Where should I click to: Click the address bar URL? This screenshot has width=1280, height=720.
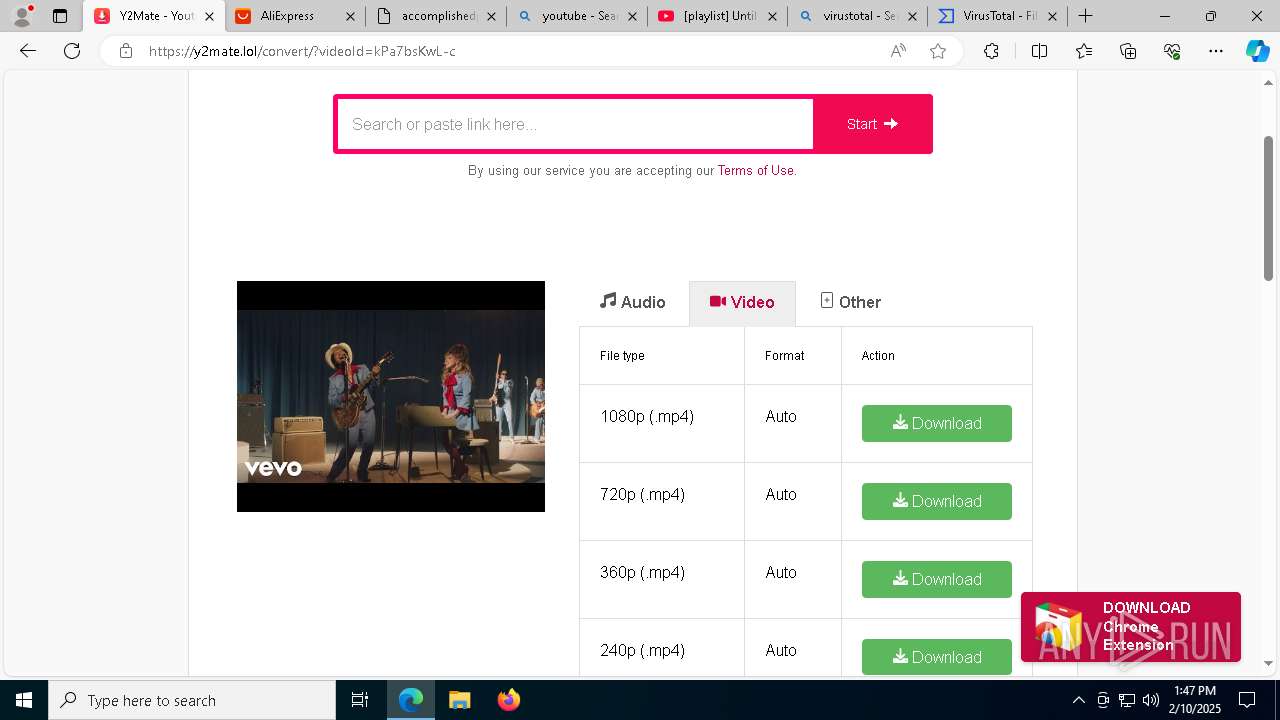302,51
